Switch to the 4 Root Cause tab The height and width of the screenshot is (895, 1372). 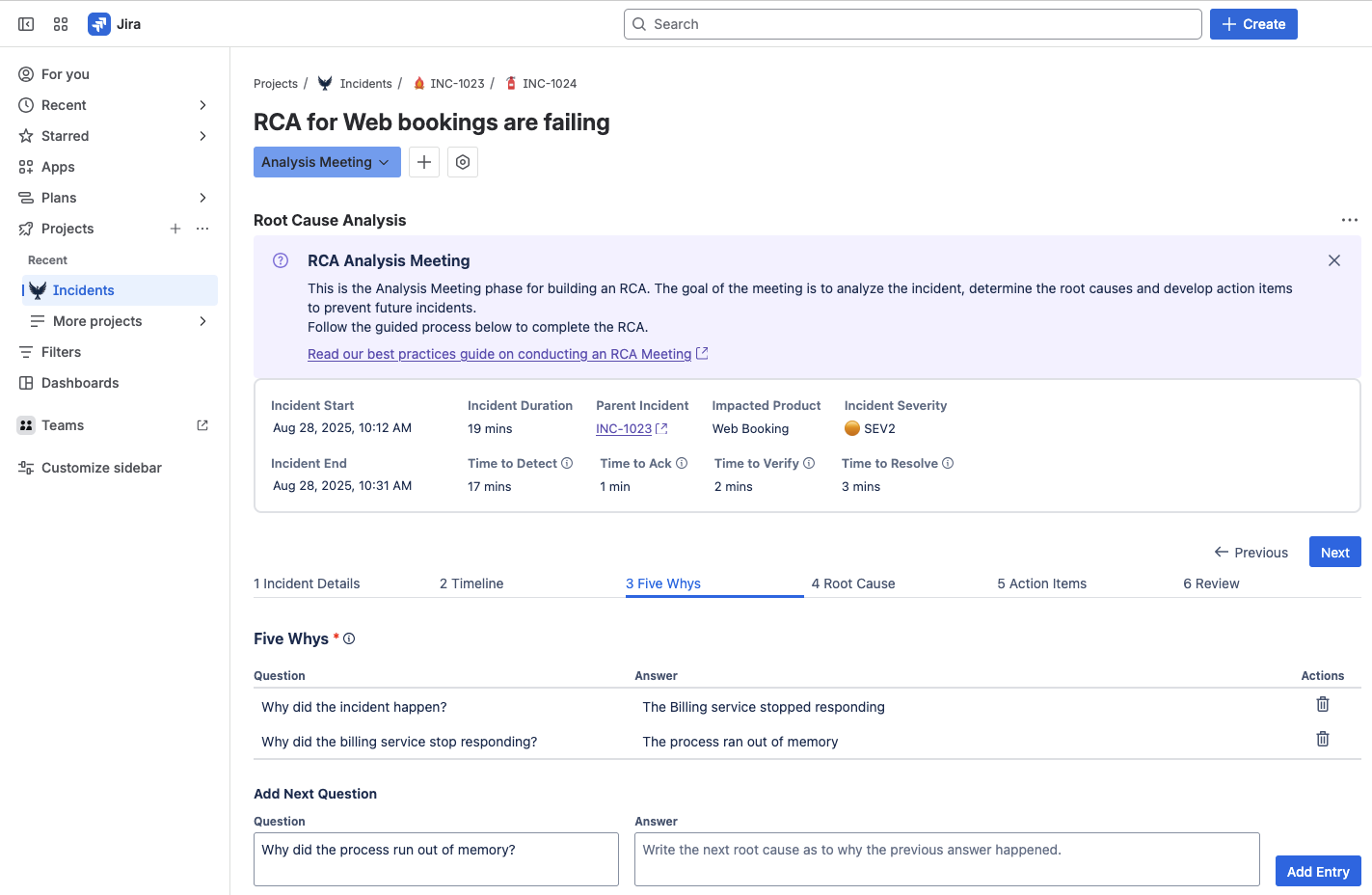pos(852,583)
